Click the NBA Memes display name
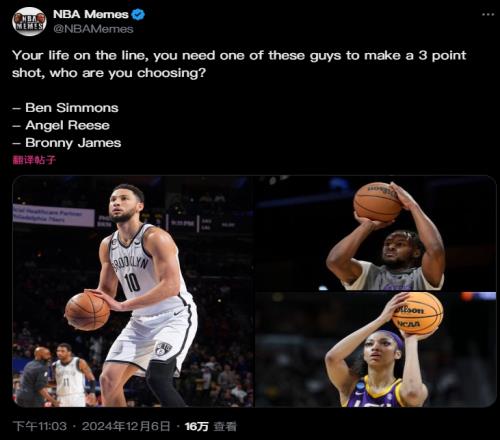This screenshot has height=440, width=500. click(90, 14)
